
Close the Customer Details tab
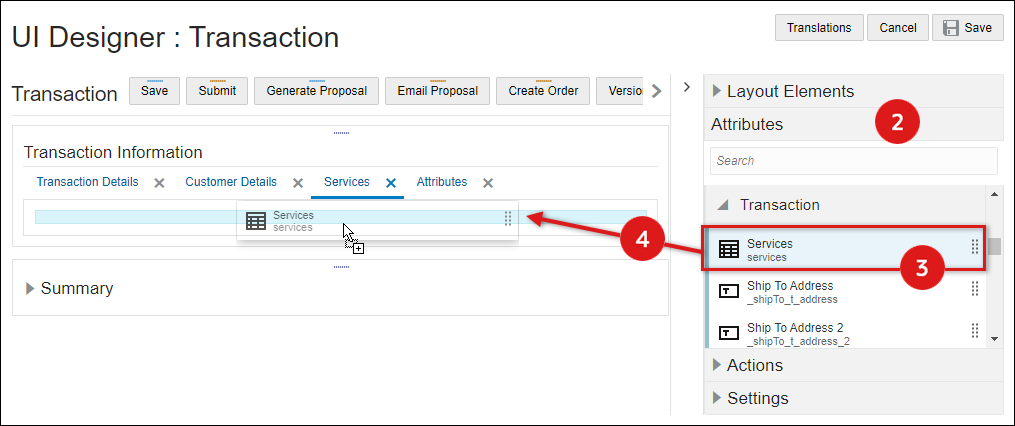click(297, 183)
